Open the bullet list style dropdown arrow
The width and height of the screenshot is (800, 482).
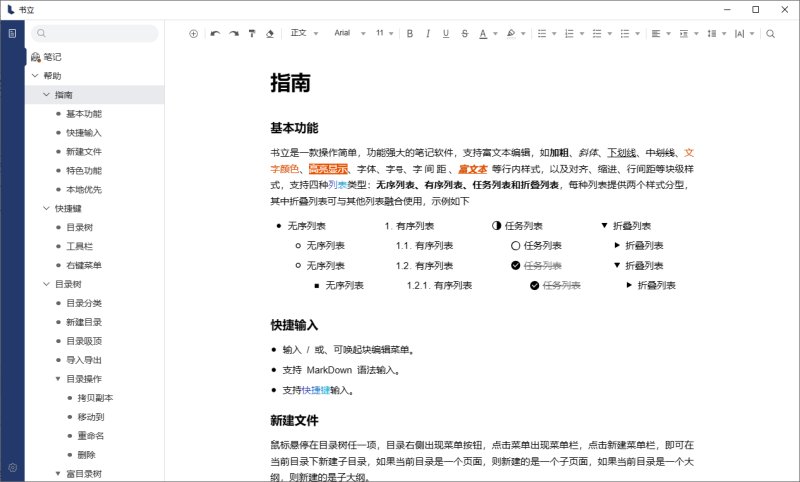pos(554,34)
